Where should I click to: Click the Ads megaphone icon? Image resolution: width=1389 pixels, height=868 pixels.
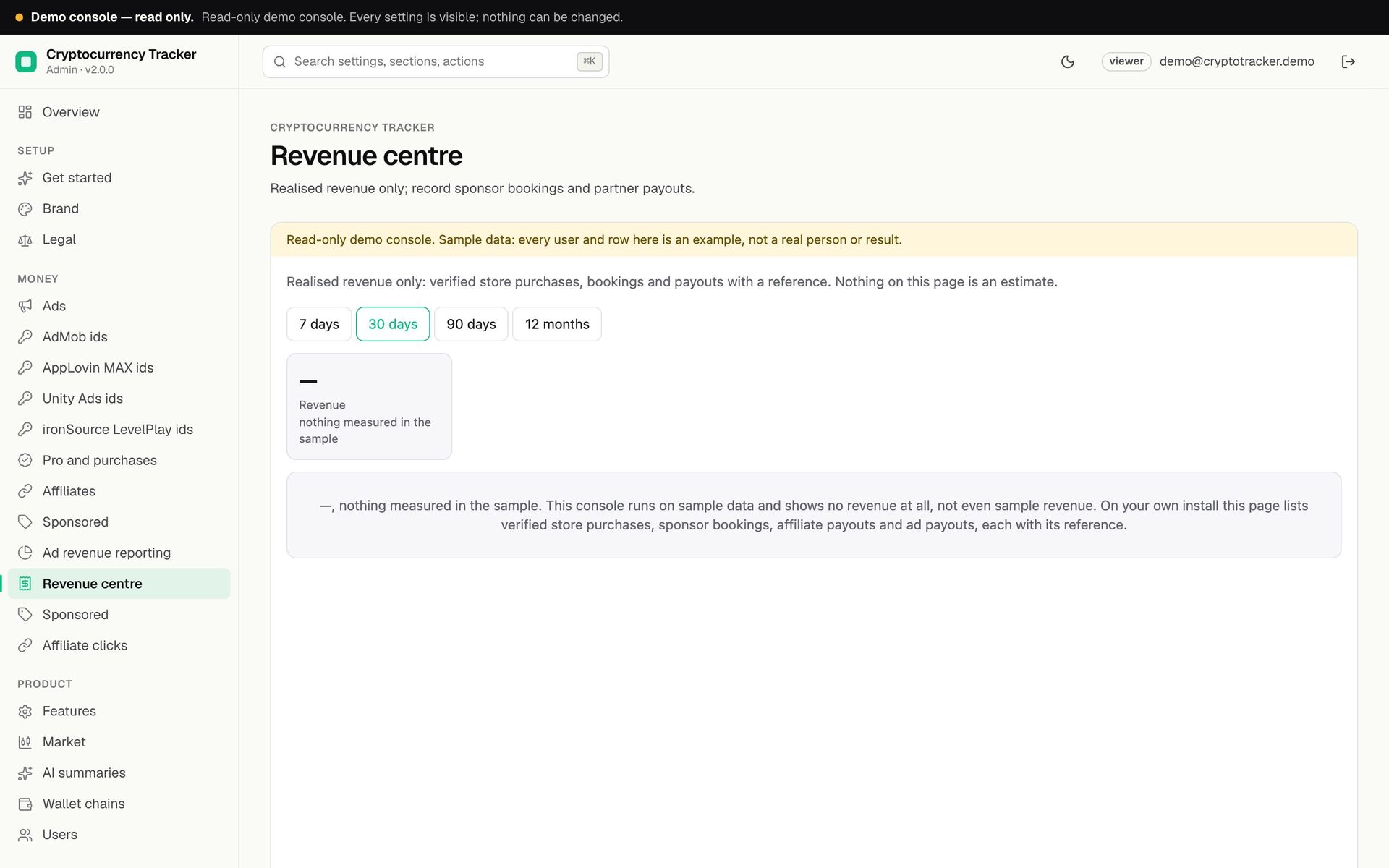25,306
